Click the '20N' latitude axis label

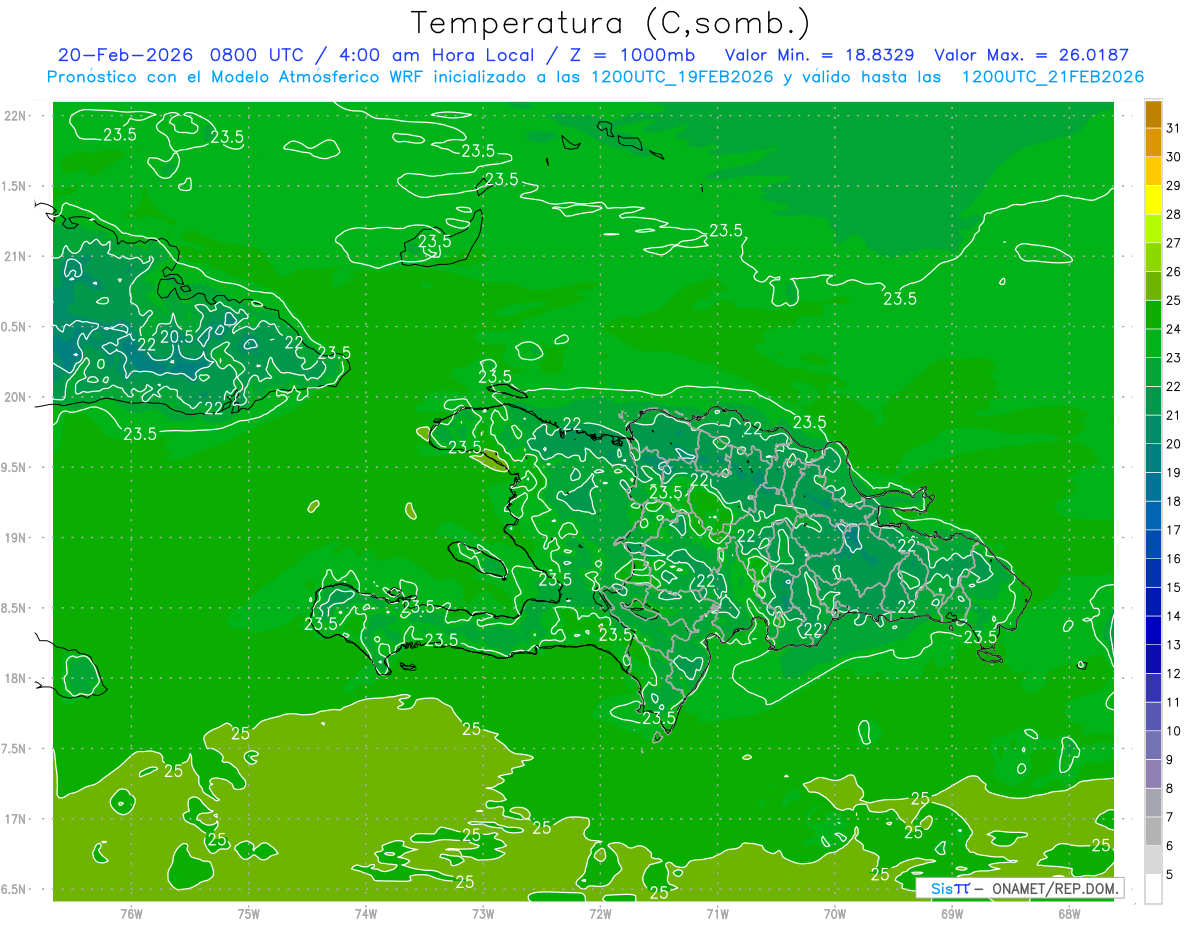pyautogui.click(x=17, y=397)
